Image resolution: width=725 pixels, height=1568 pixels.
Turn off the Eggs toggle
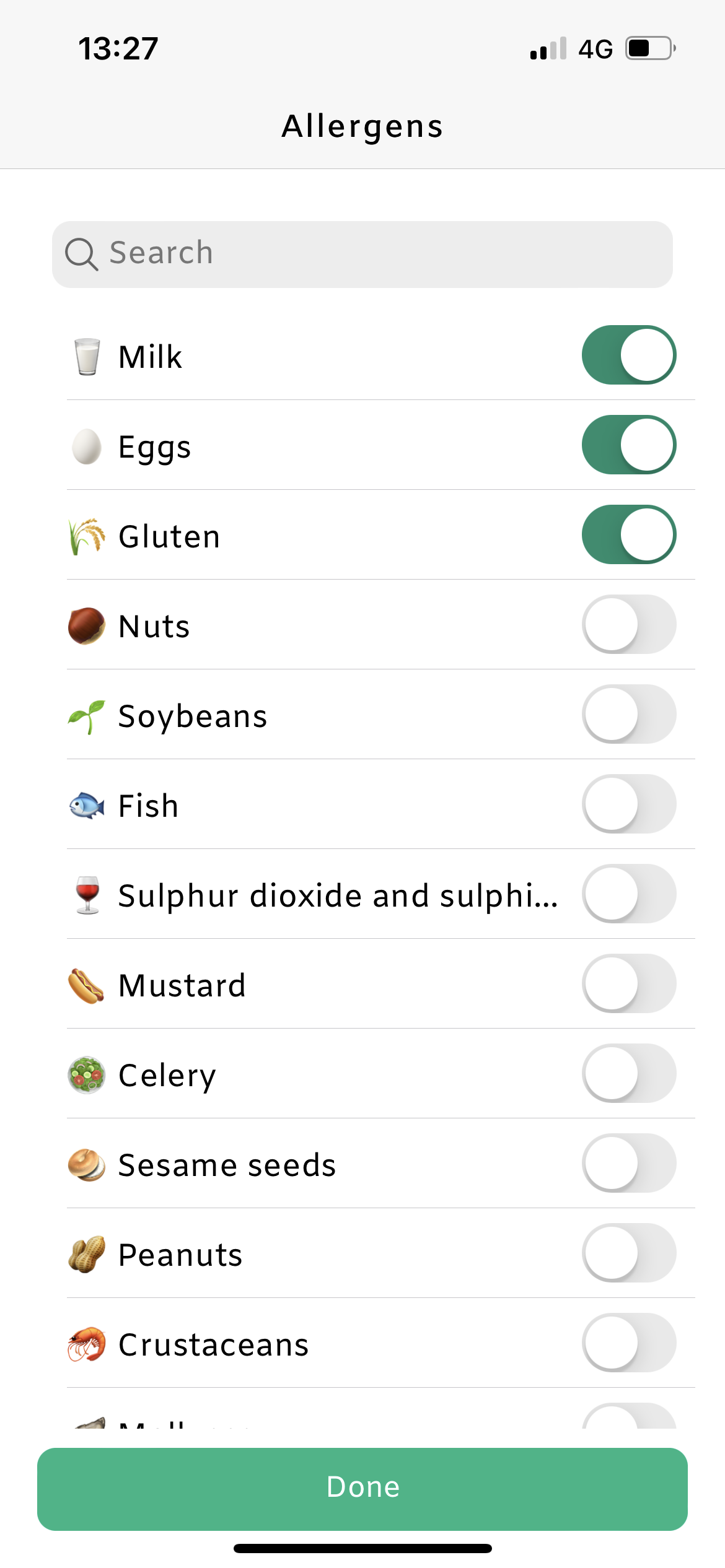(x=629, y=445)
